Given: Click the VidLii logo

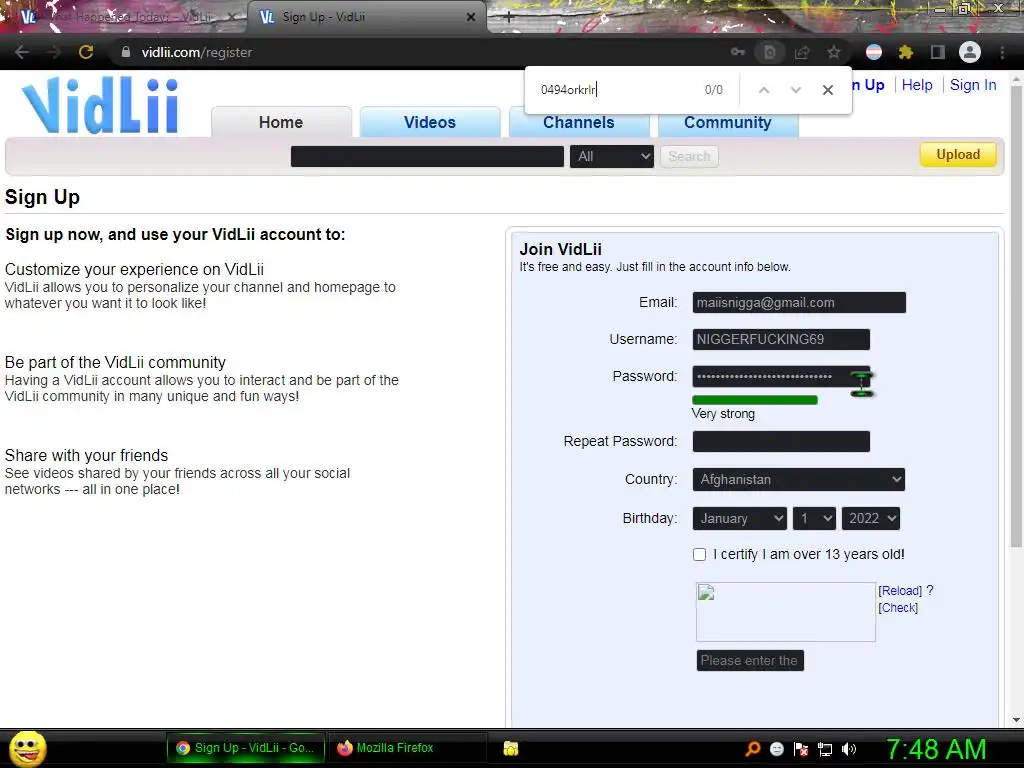Looking at the screenshot, I should tap(100, 105).
